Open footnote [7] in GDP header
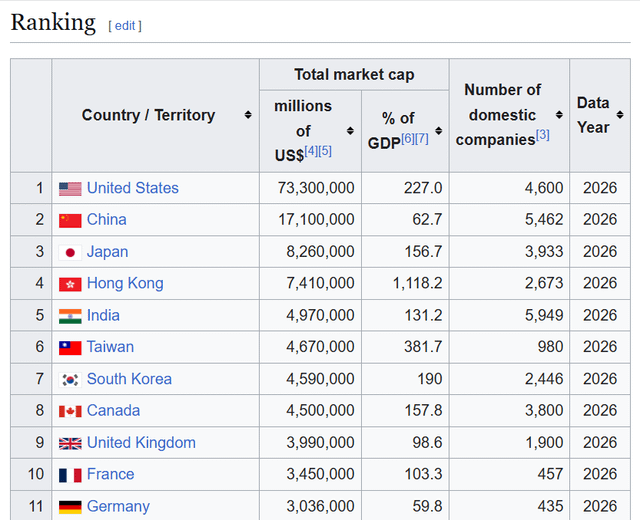The image size is (640, 520). tap(422, 139)
